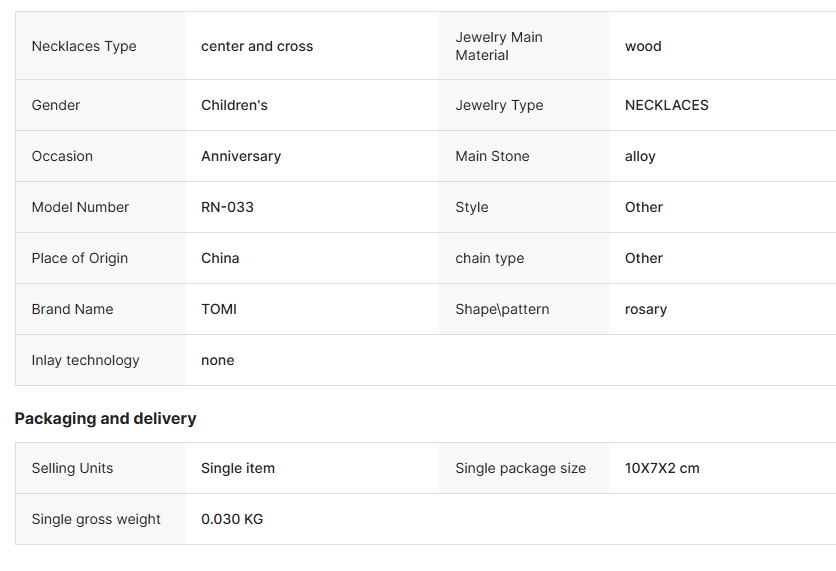Select the Necklaces Type label

pos(84,46)
